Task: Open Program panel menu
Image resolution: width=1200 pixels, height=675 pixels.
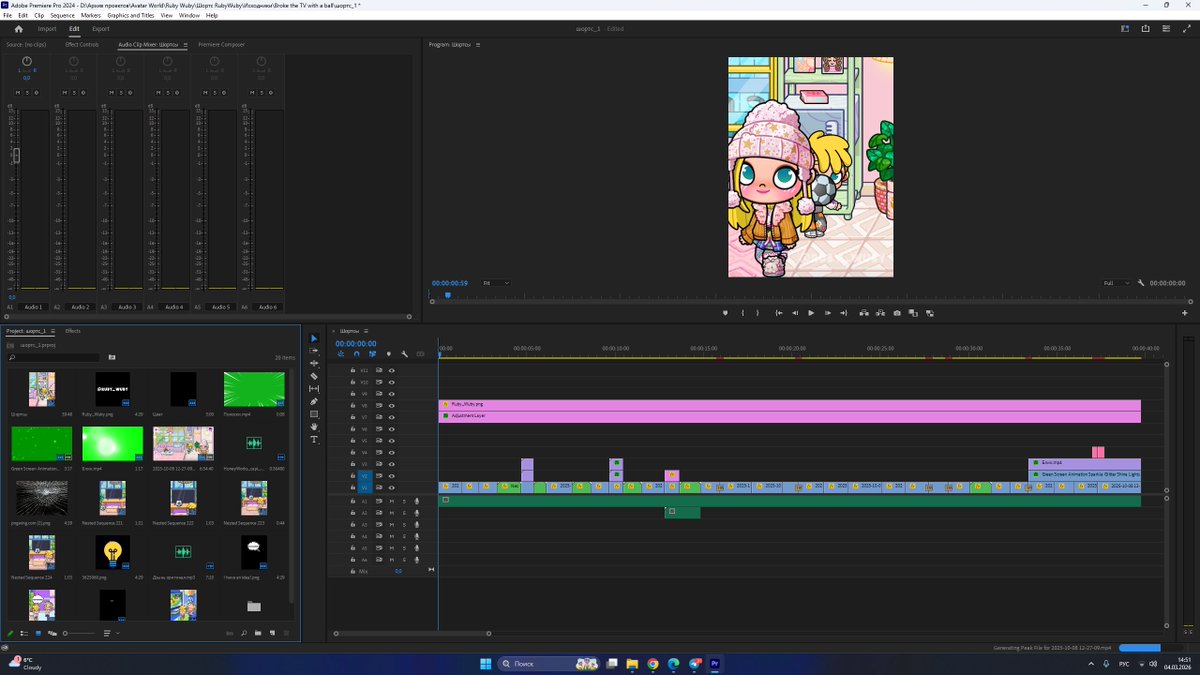Action: (478, 45)
